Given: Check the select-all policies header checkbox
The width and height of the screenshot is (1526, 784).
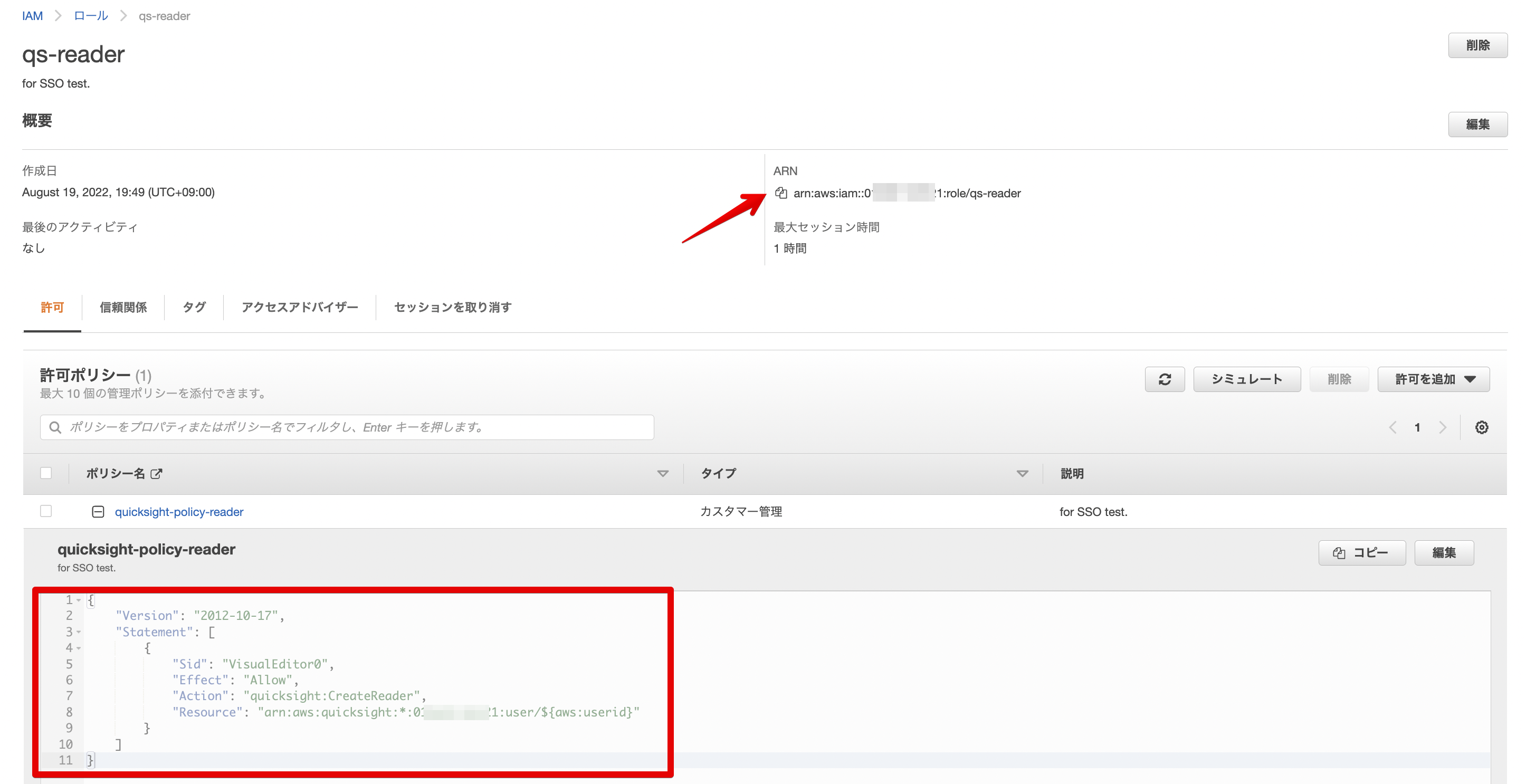Looking at the screenshot, I should pyautogui.click(x=45, y=473).
